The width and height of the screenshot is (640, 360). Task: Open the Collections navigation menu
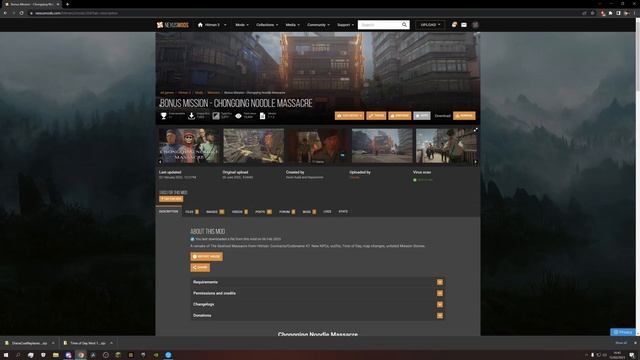tap(267, 25)
